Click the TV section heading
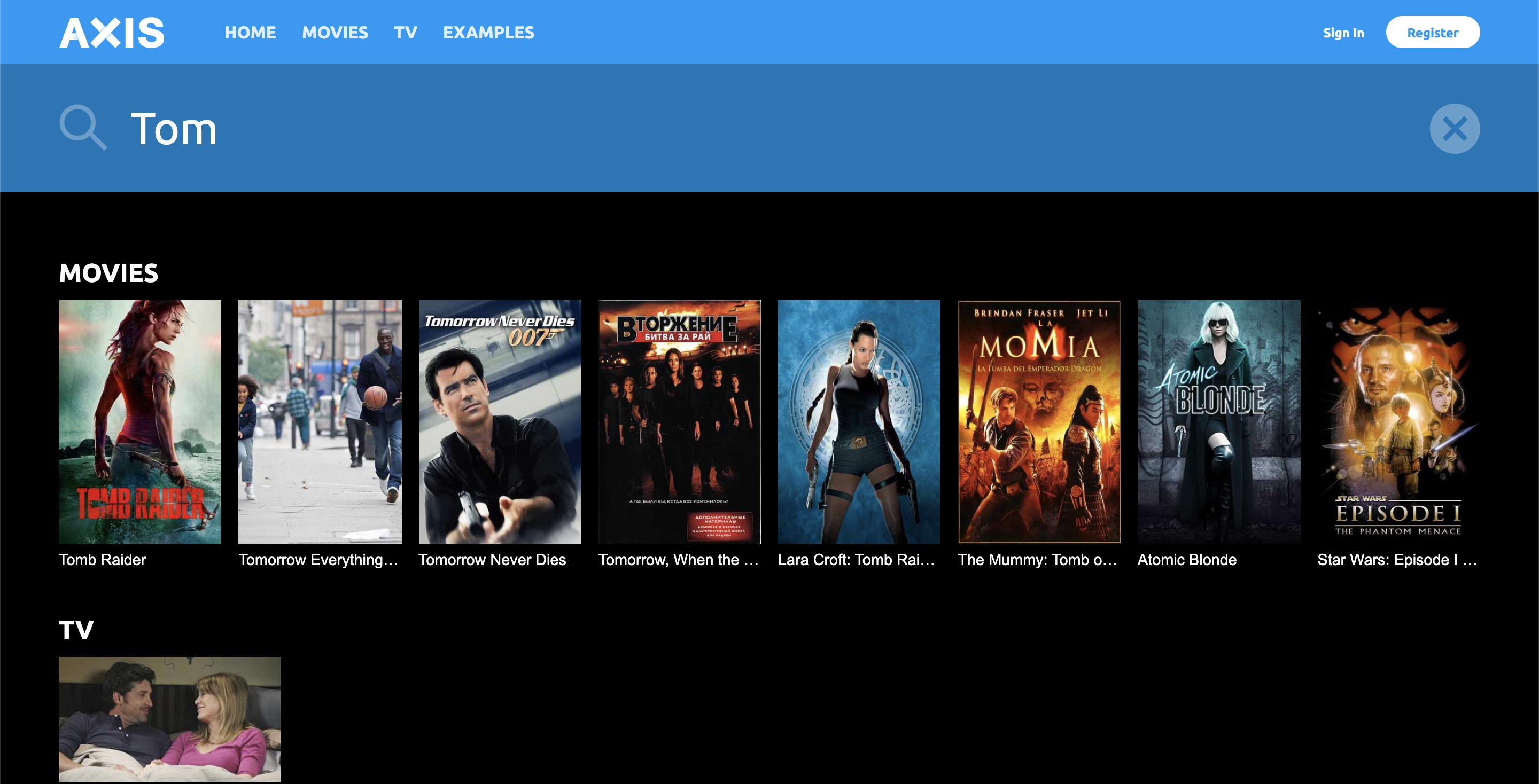The height and width of the screenshot is (784, 1539). point(76,629)
